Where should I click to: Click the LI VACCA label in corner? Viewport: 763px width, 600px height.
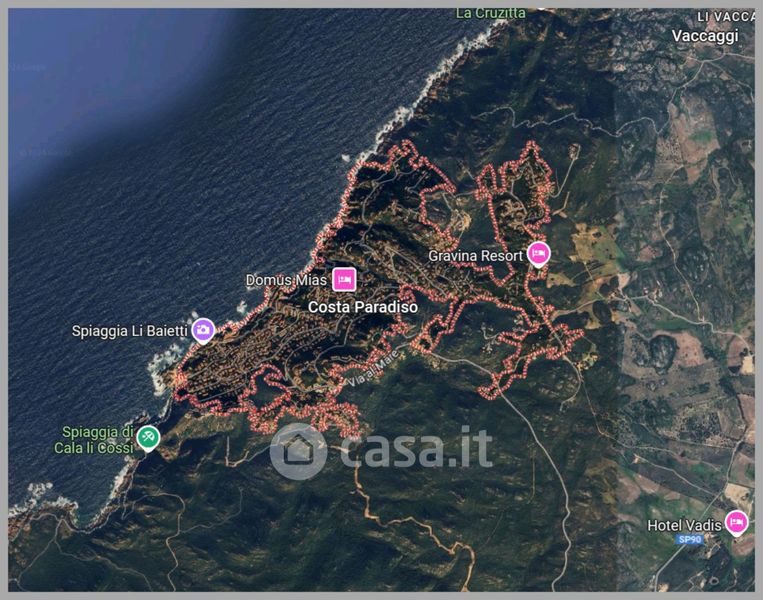[x=726, y=17]
